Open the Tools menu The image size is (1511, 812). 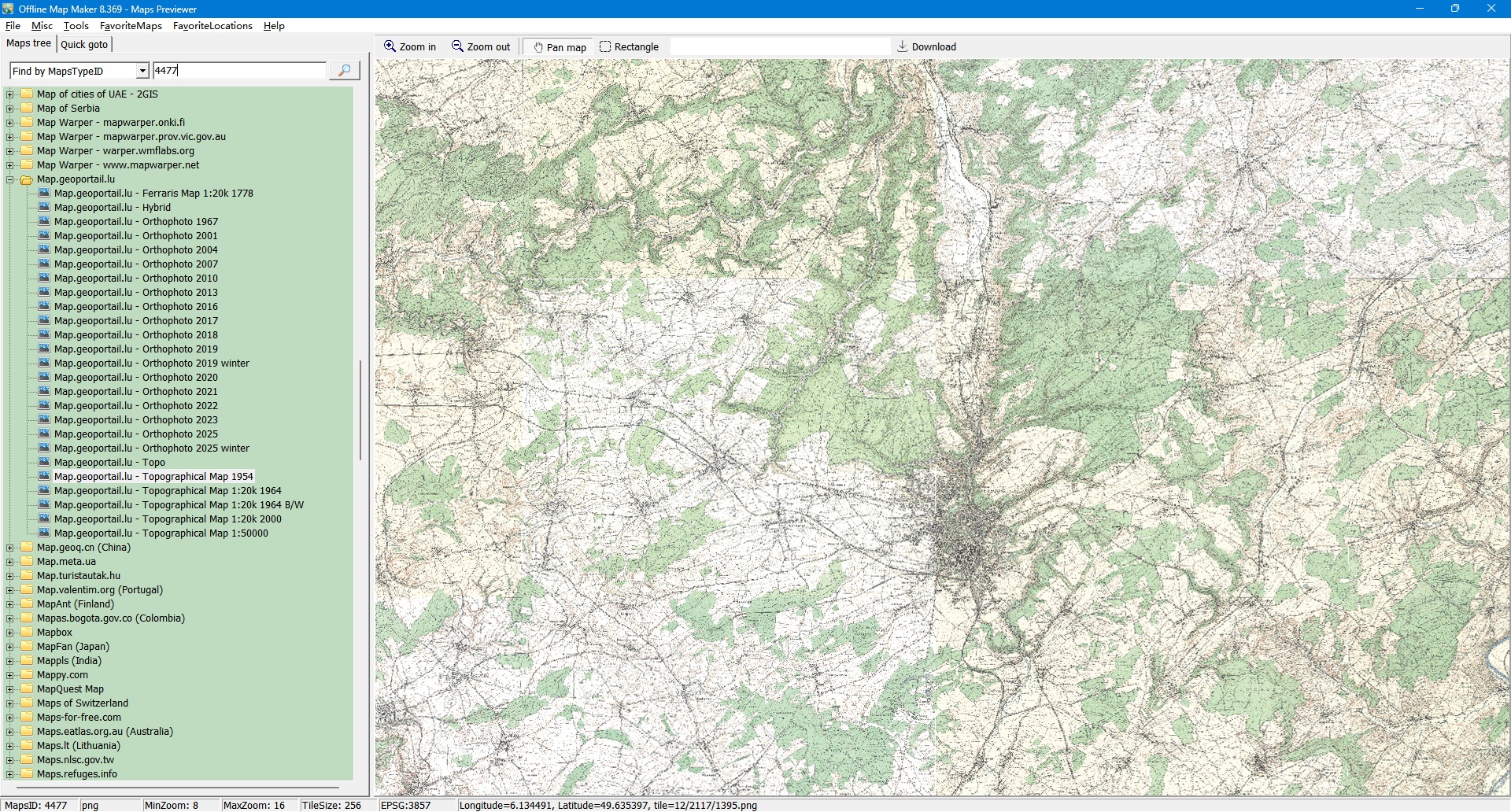click(76, 26)
